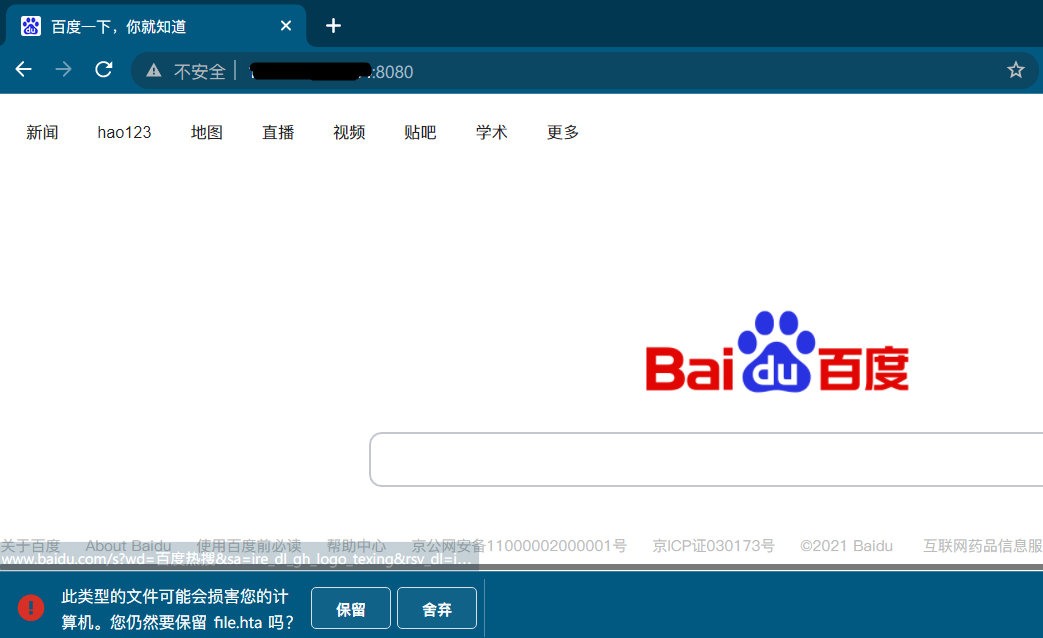Open the 京公网安备 footer link
The height and width of the screenshot is (638, 1043).
[519, 546]
